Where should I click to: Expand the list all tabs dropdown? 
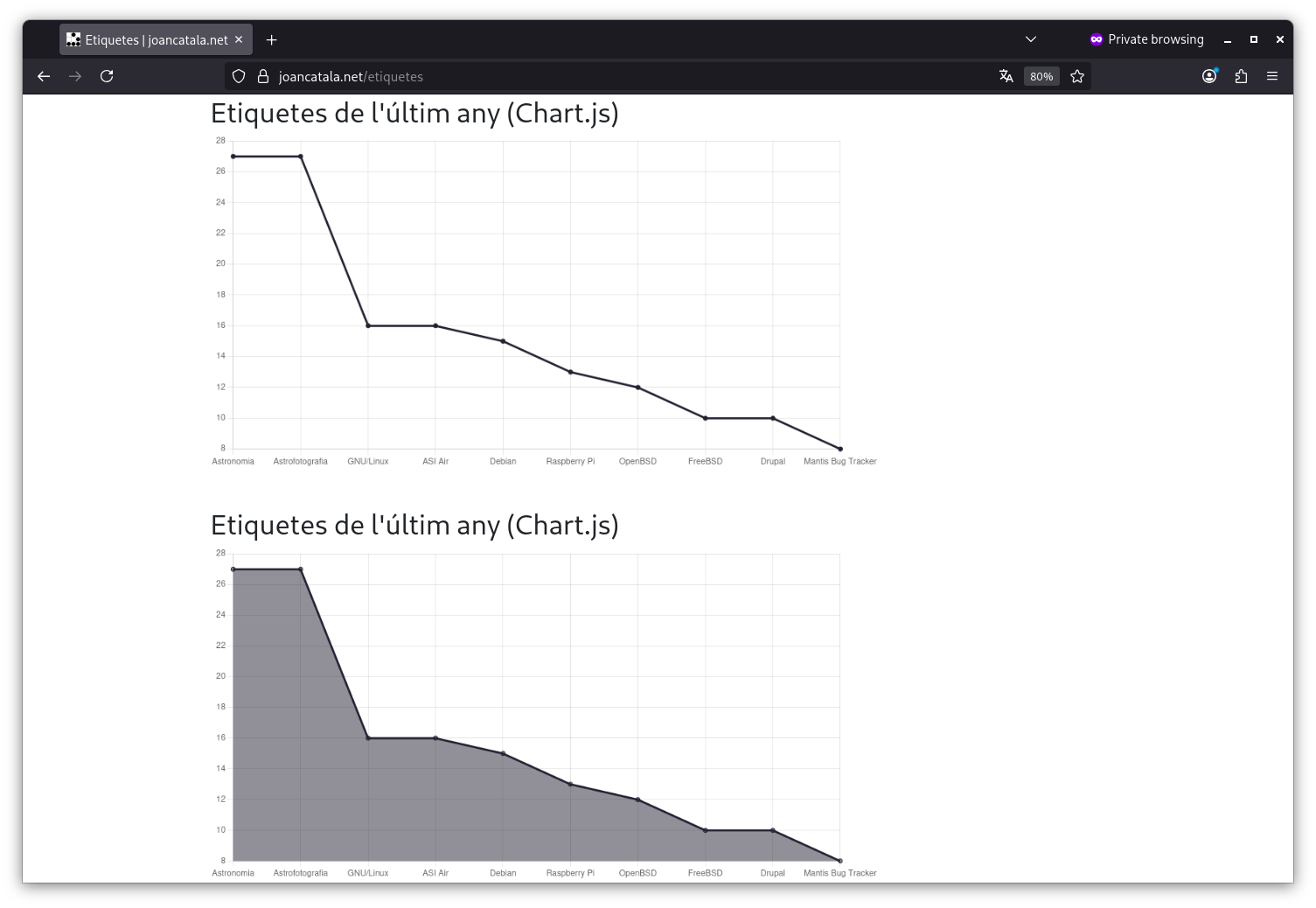click(1031, 39)
